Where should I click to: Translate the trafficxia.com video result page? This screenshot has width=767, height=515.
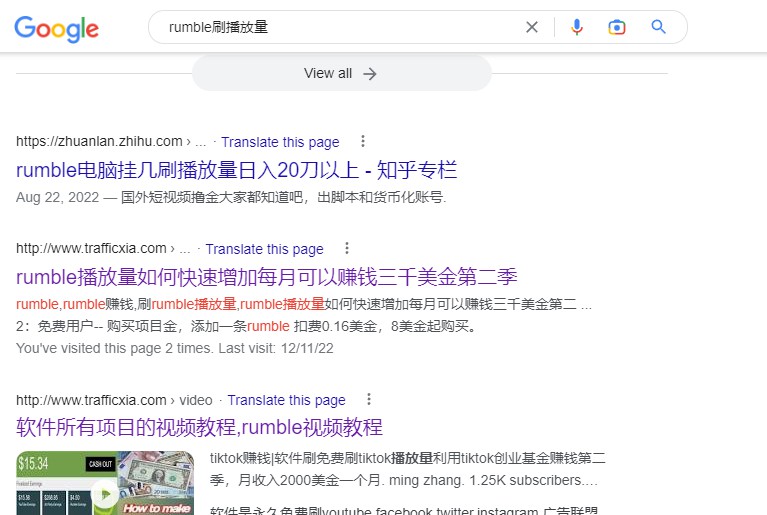287,400
